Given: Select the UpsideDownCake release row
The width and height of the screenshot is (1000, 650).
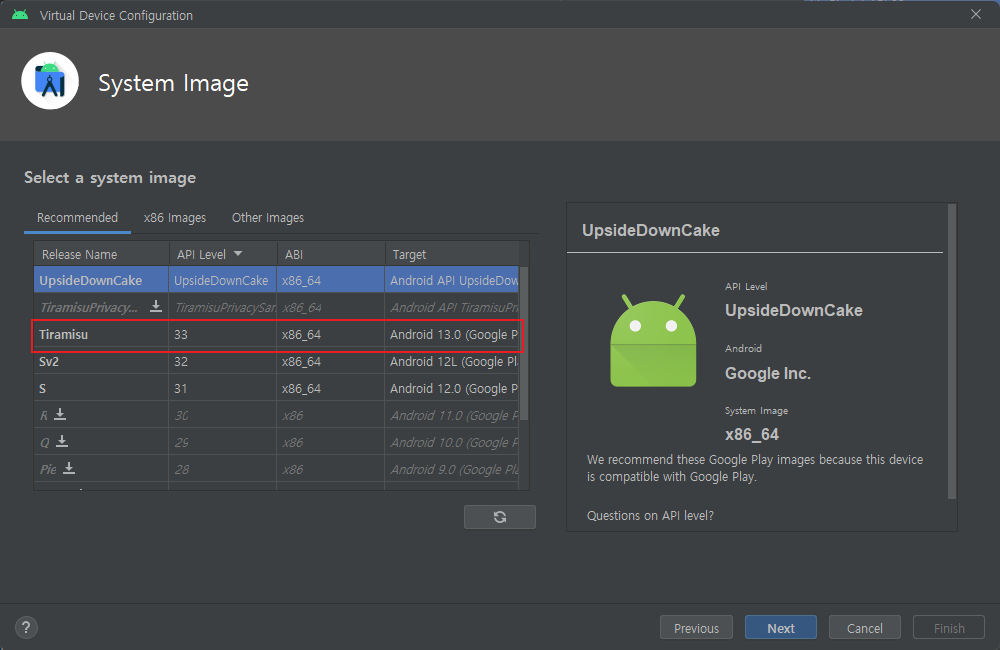Looking at the screenshot, I should coord(276,280).
